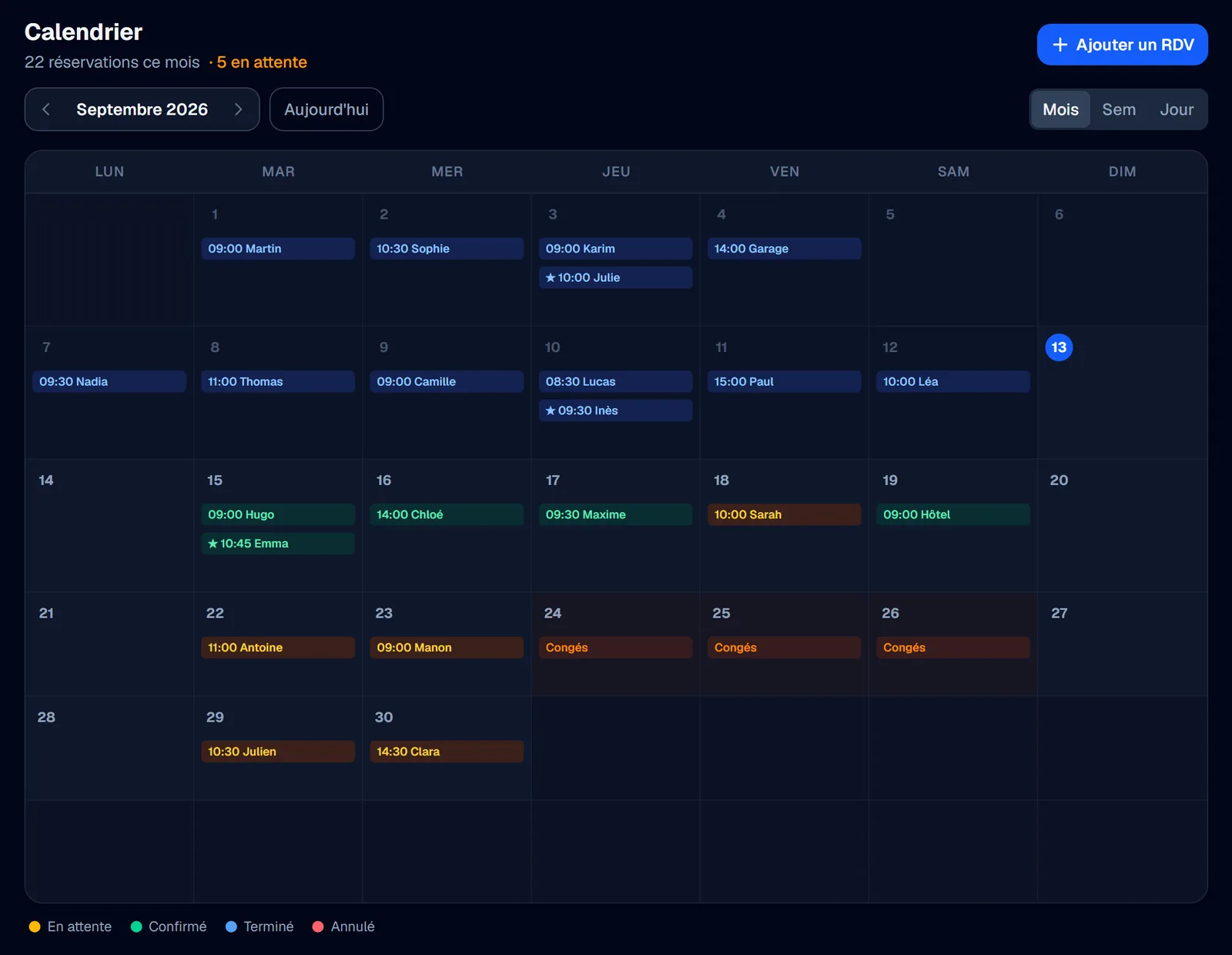Open the Congés entry on the 24th

tap(615, 648)
